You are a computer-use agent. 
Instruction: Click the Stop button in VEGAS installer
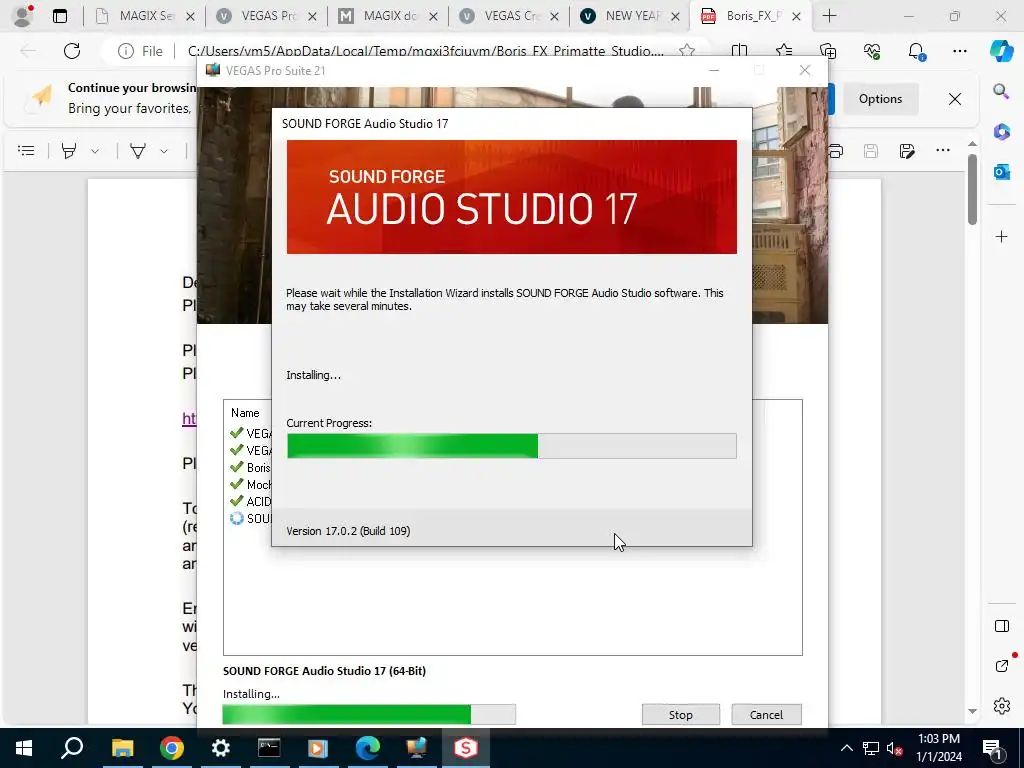[680, 714]
